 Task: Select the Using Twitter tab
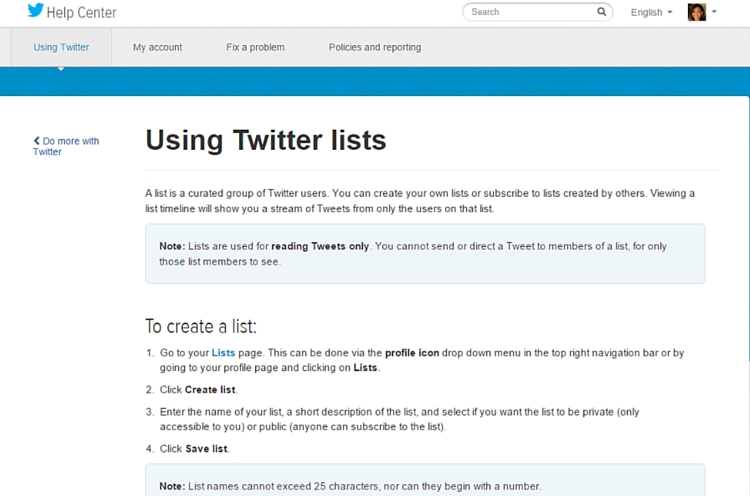point(61,47)
